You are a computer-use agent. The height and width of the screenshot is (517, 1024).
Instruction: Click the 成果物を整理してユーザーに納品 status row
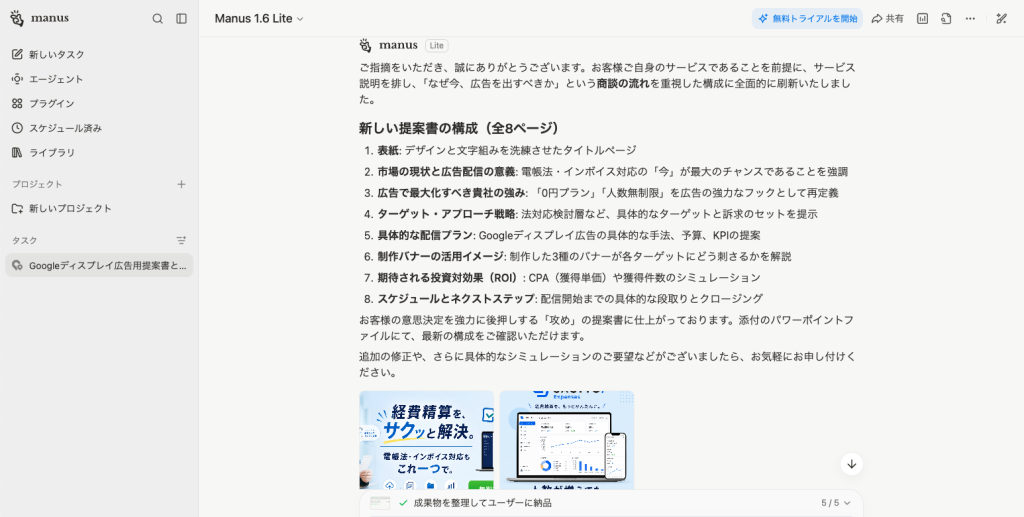(x=611, y=503)
